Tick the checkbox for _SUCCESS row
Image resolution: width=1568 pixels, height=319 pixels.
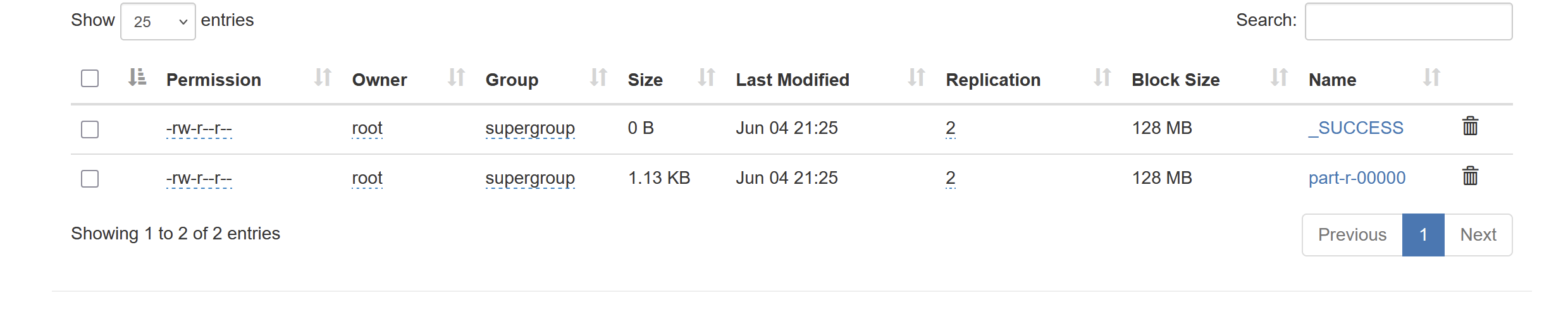coord(90,129)
